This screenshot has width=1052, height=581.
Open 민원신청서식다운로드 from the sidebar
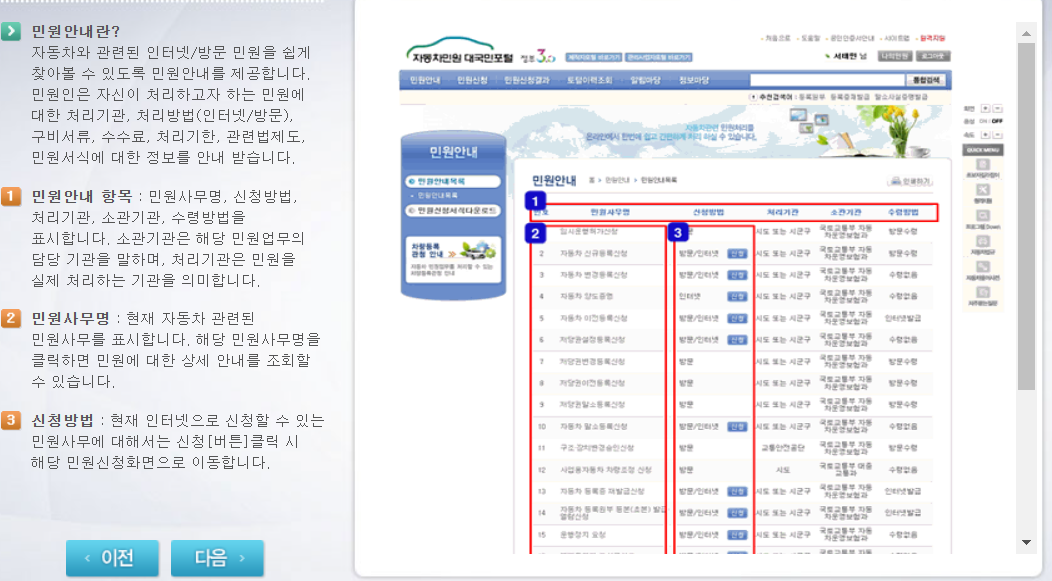tap(452, 209)
